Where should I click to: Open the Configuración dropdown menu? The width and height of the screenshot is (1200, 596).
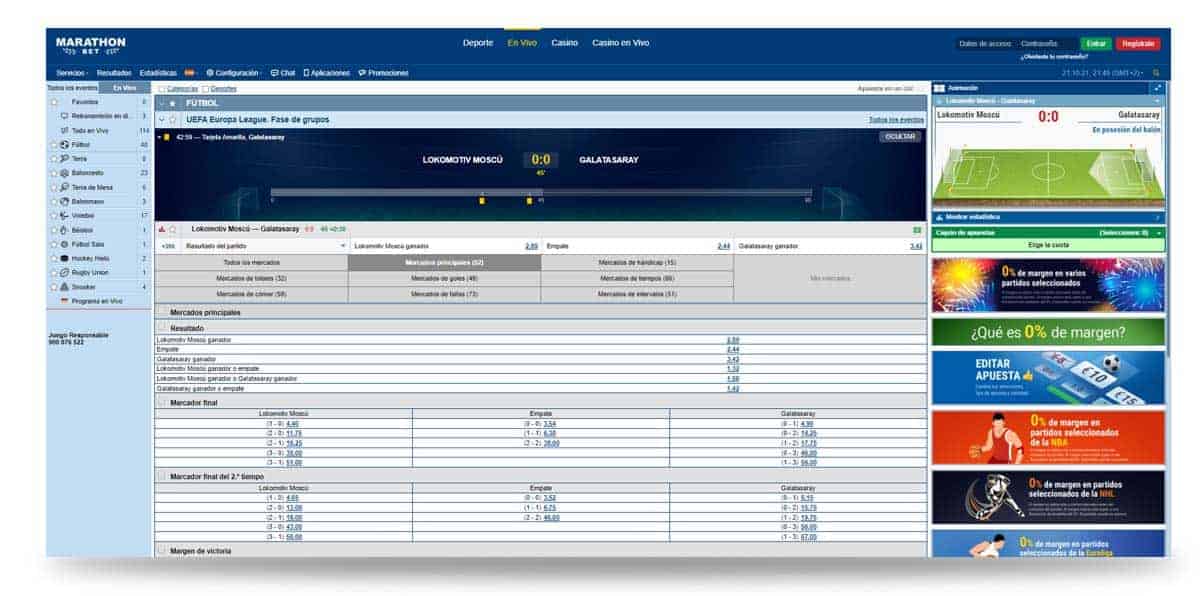click(x=235, y=73)
